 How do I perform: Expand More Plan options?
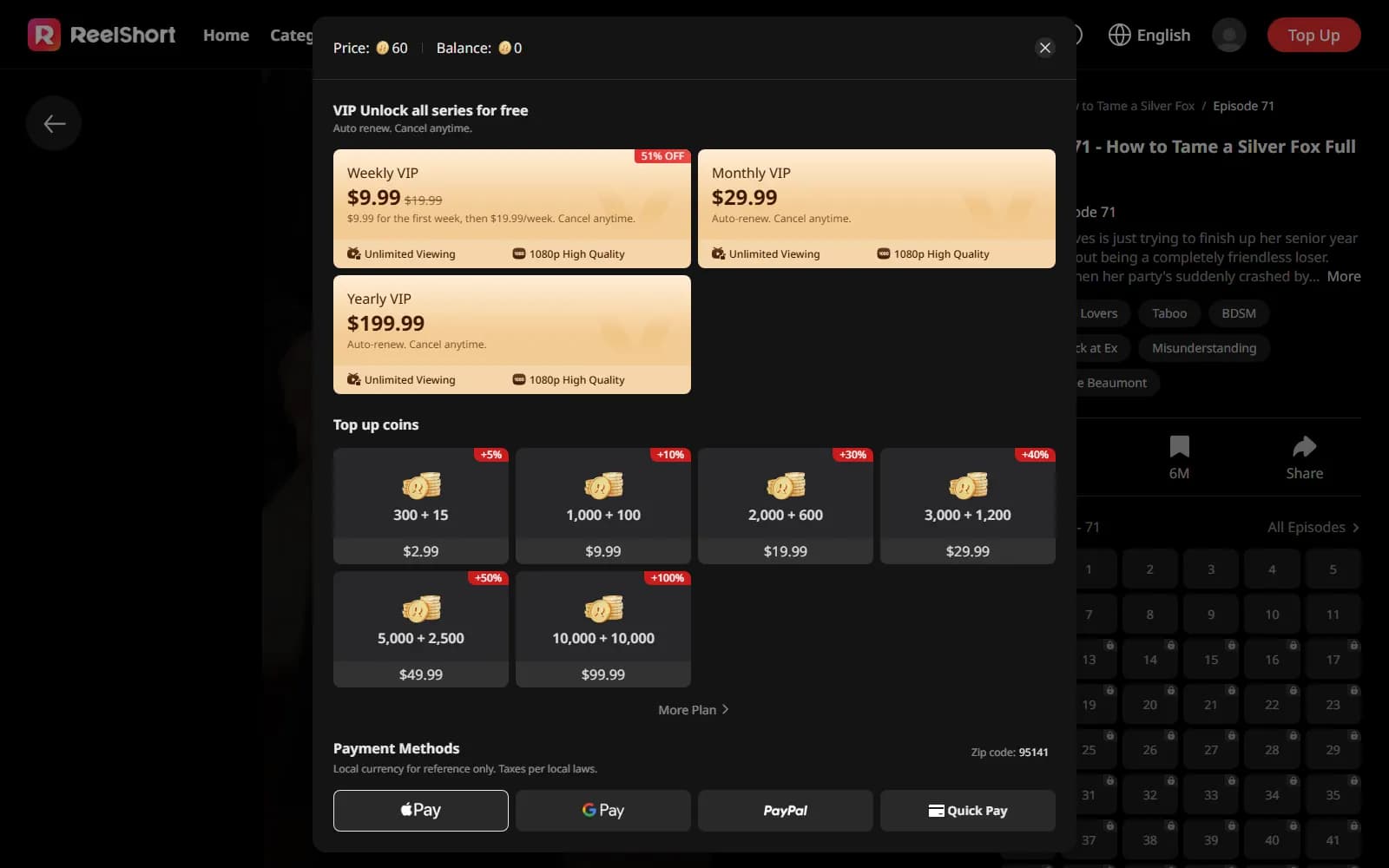(x=694, y=709)
